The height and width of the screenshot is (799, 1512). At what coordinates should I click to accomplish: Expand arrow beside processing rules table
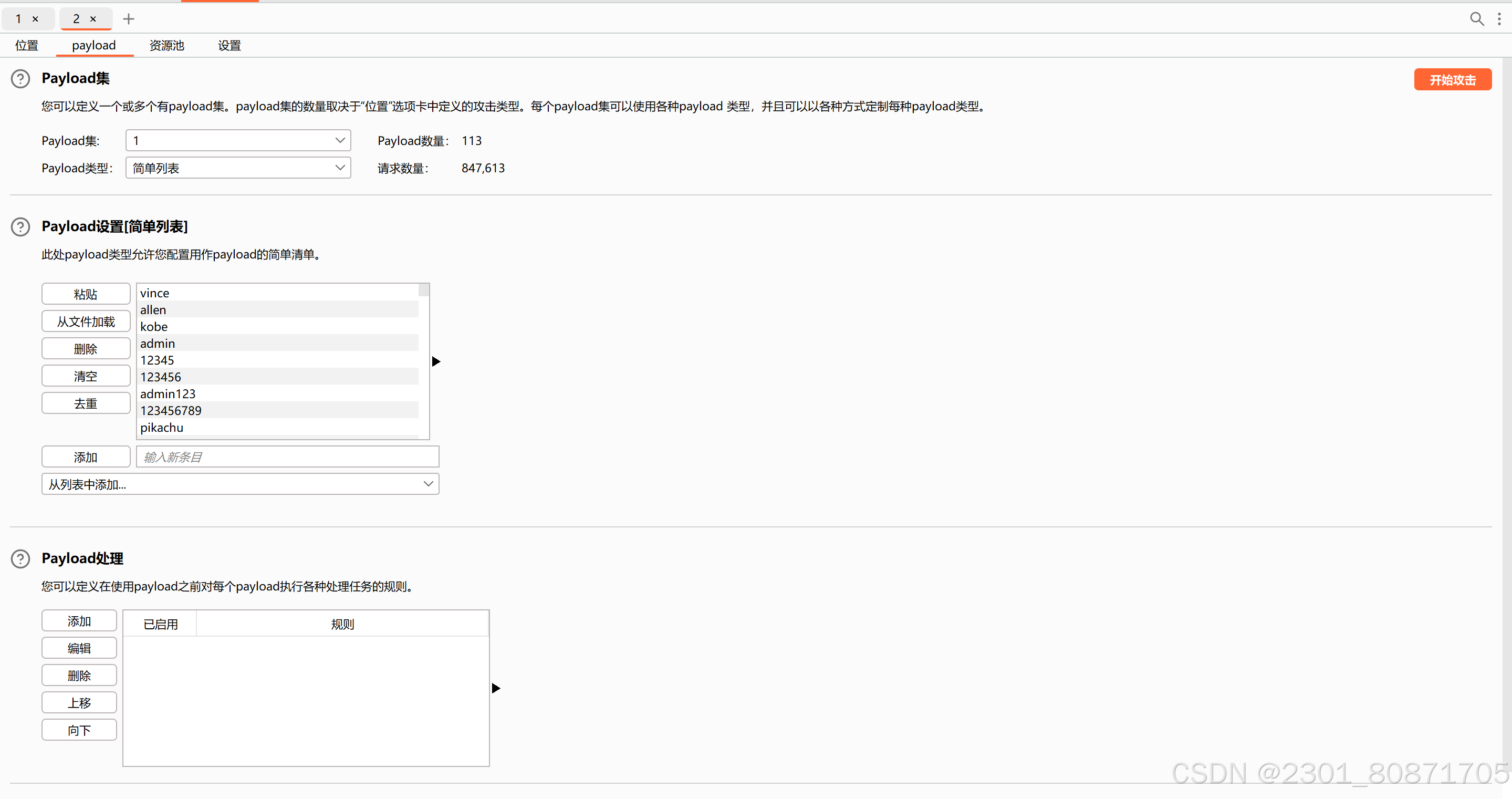pos(495,688)
